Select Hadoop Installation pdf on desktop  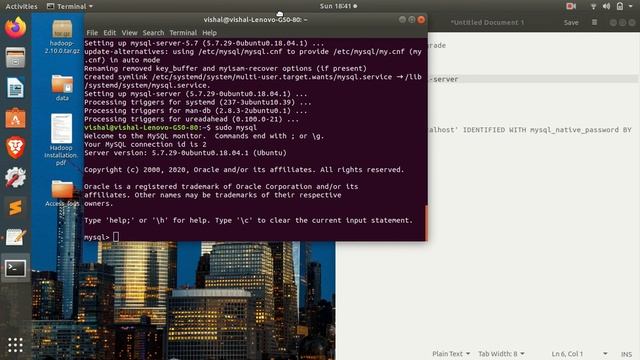[x=61, y=140]
